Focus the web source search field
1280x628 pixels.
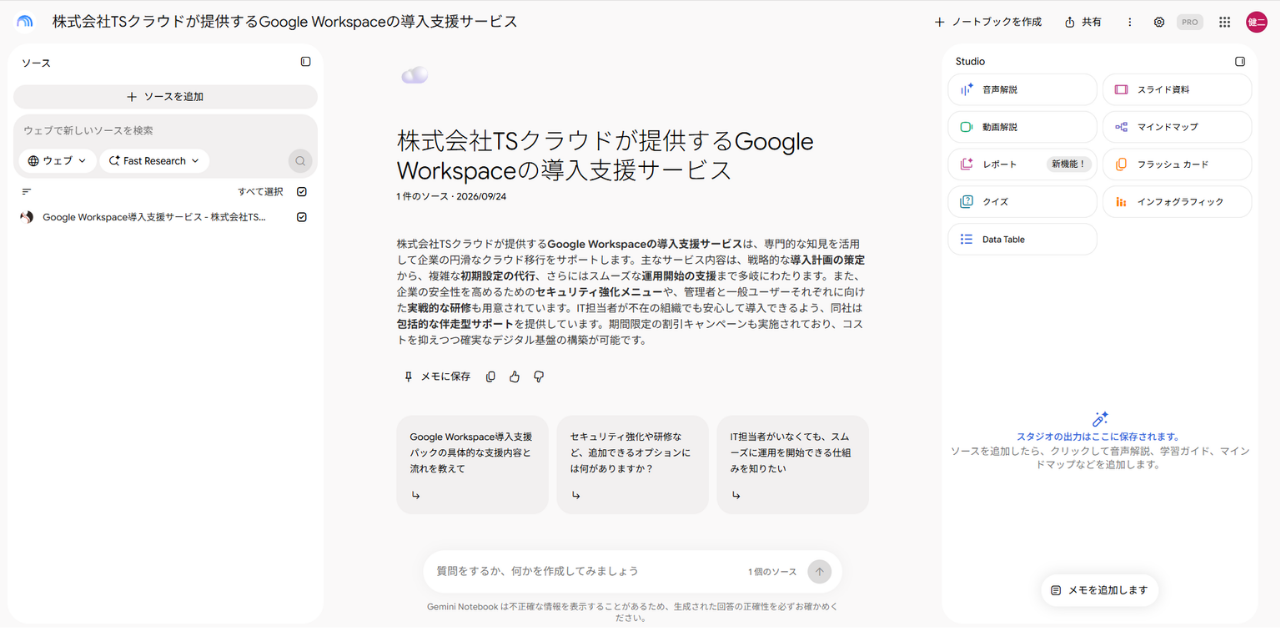[x=165, y=131]
